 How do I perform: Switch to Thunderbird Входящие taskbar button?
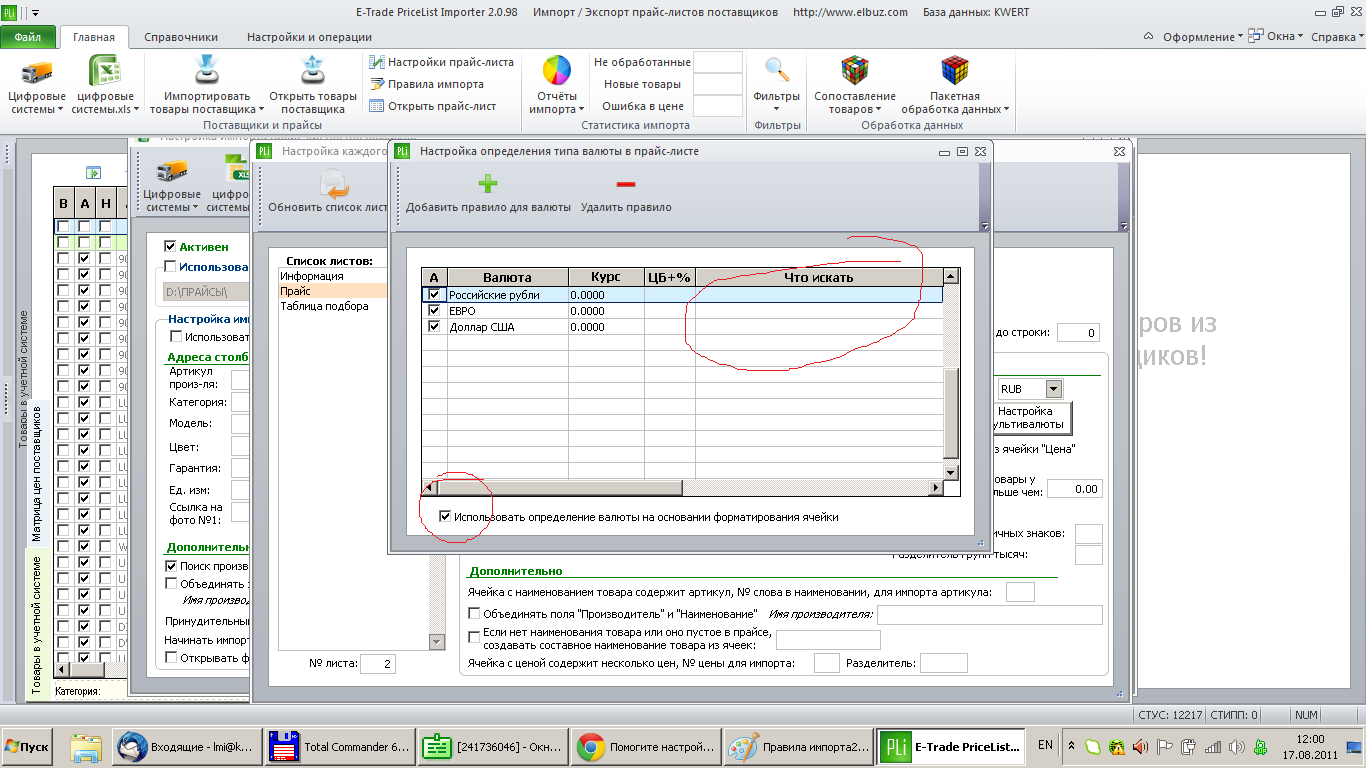pyautogui.click(x=189, y=747)
